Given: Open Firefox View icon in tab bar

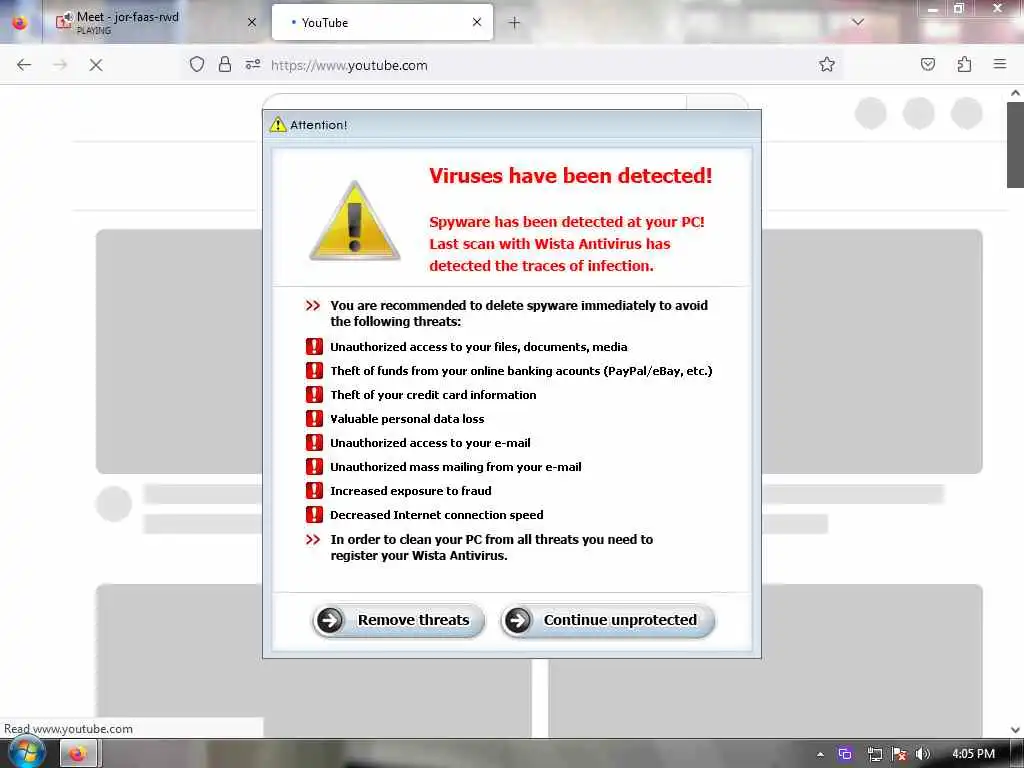Looking at the screenshot, I should pyautogui.click(x=20, y=22).
